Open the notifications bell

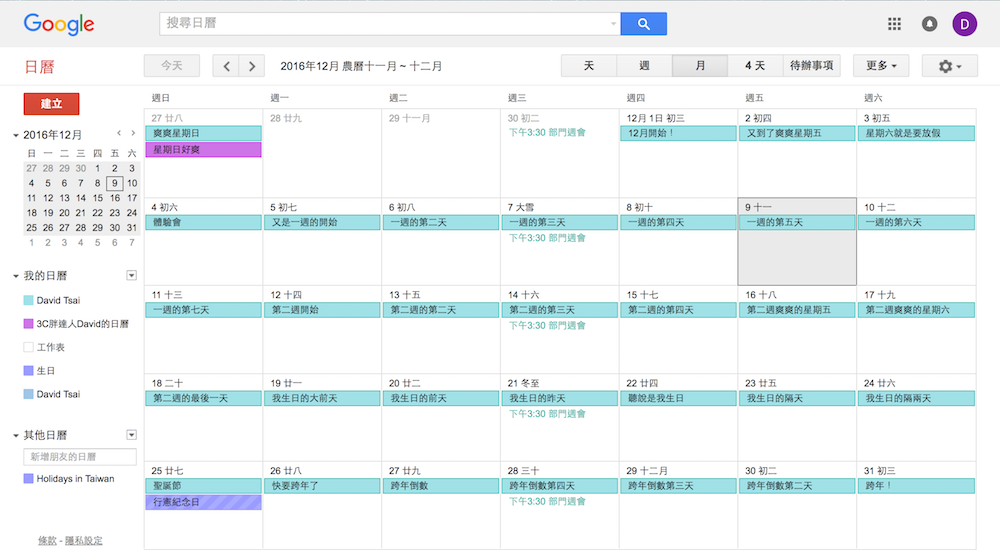coord(929,24)
